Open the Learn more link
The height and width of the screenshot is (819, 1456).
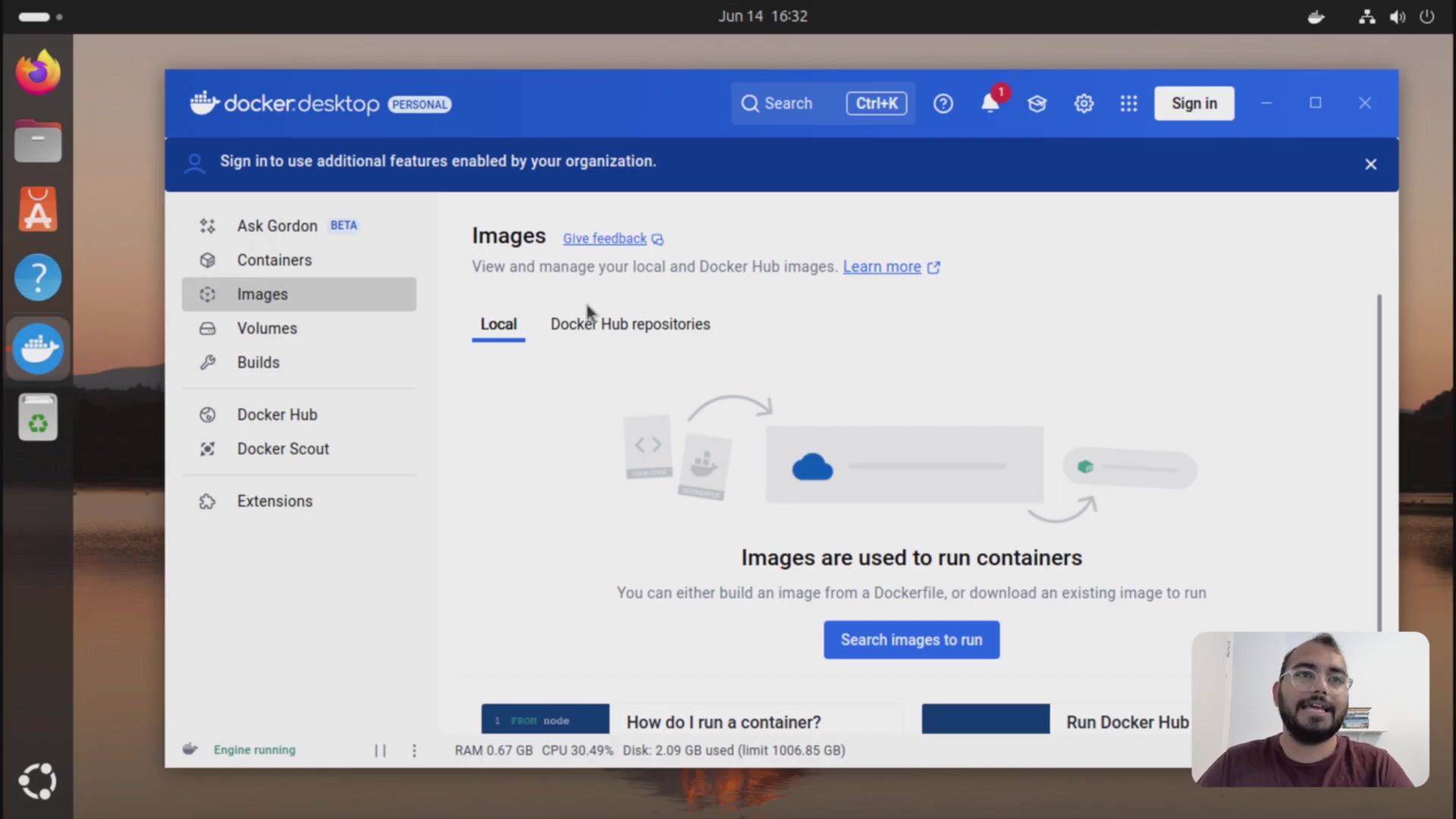881,267
